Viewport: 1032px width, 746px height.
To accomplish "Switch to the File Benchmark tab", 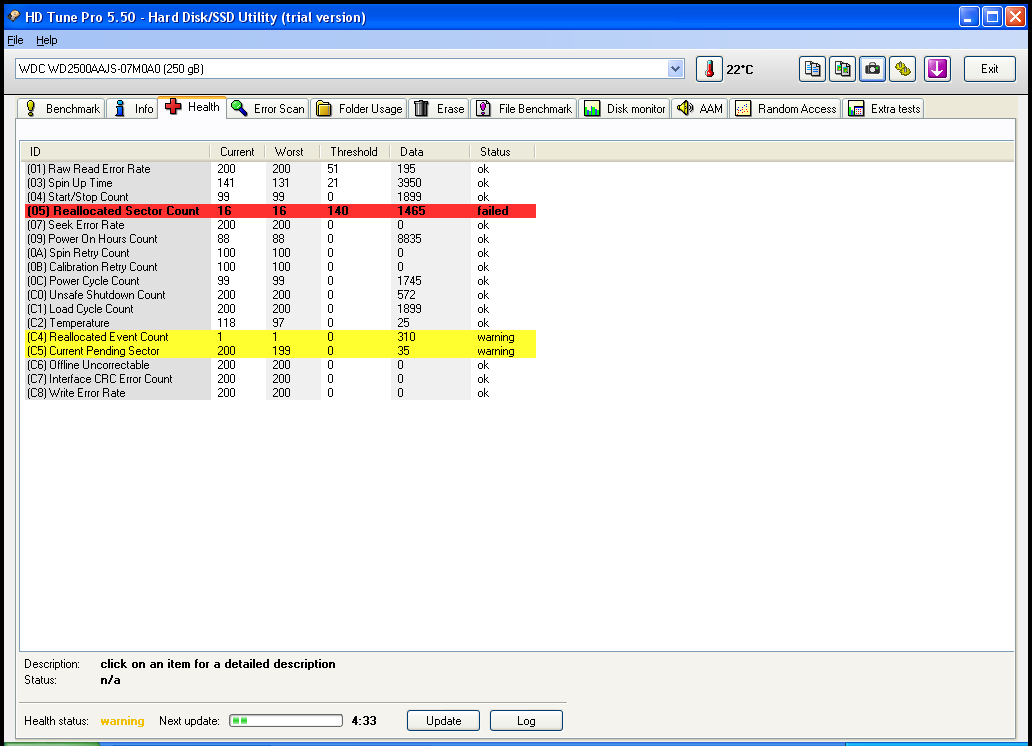I will pyautogui.click(x=524, y=109).
